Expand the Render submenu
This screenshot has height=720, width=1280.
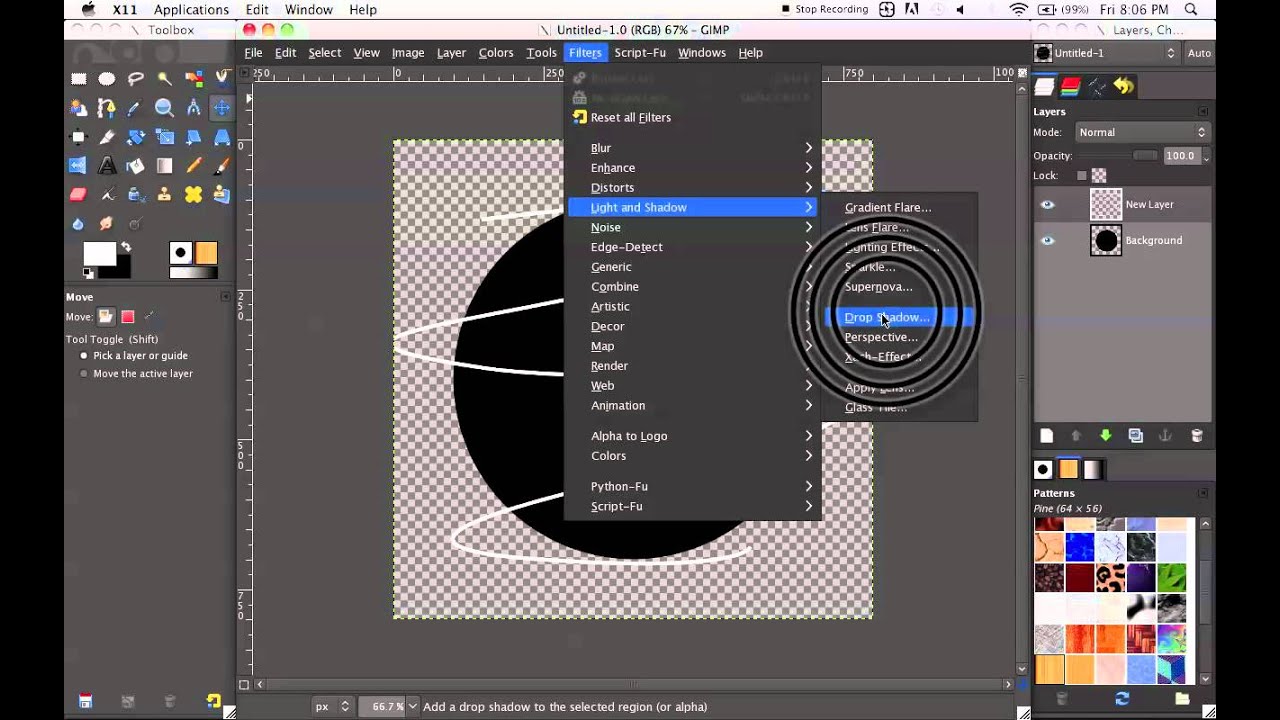coord(694,366)
